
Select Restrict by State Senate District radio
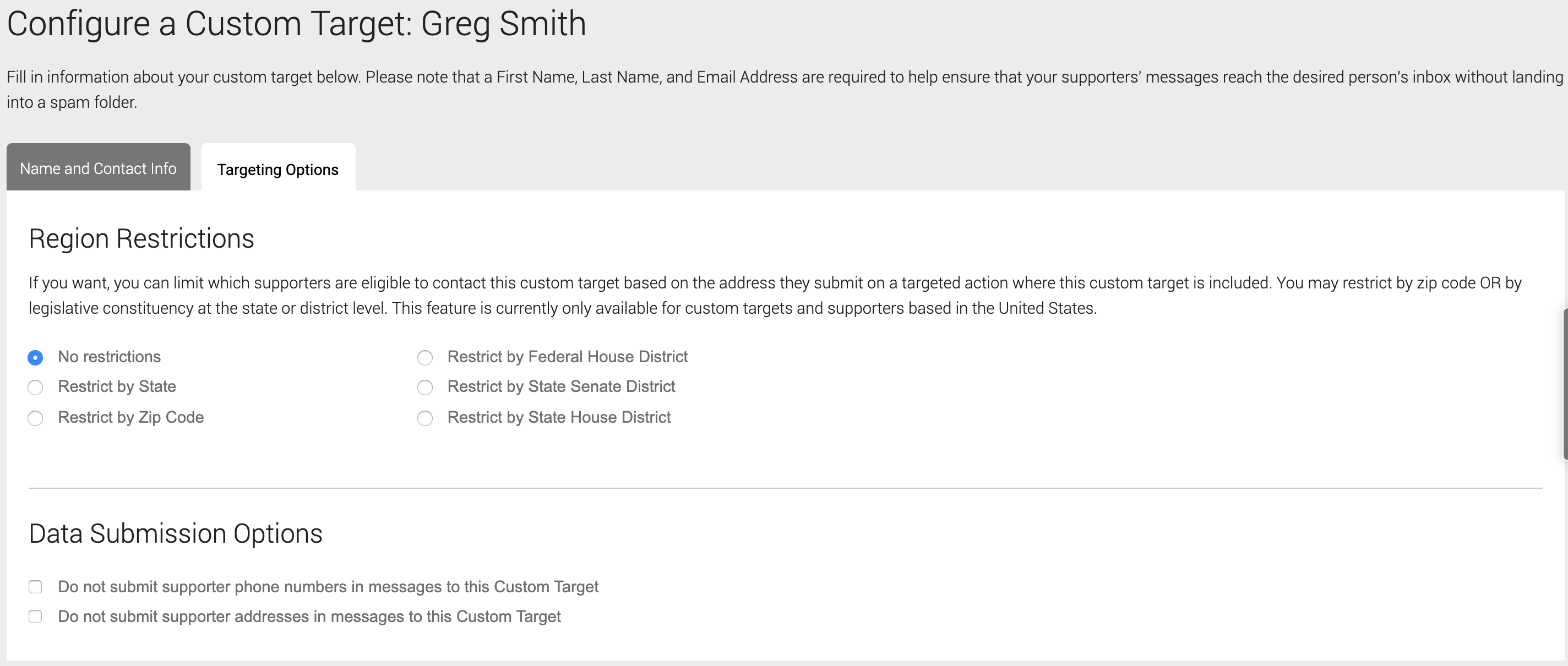point(425,387)
